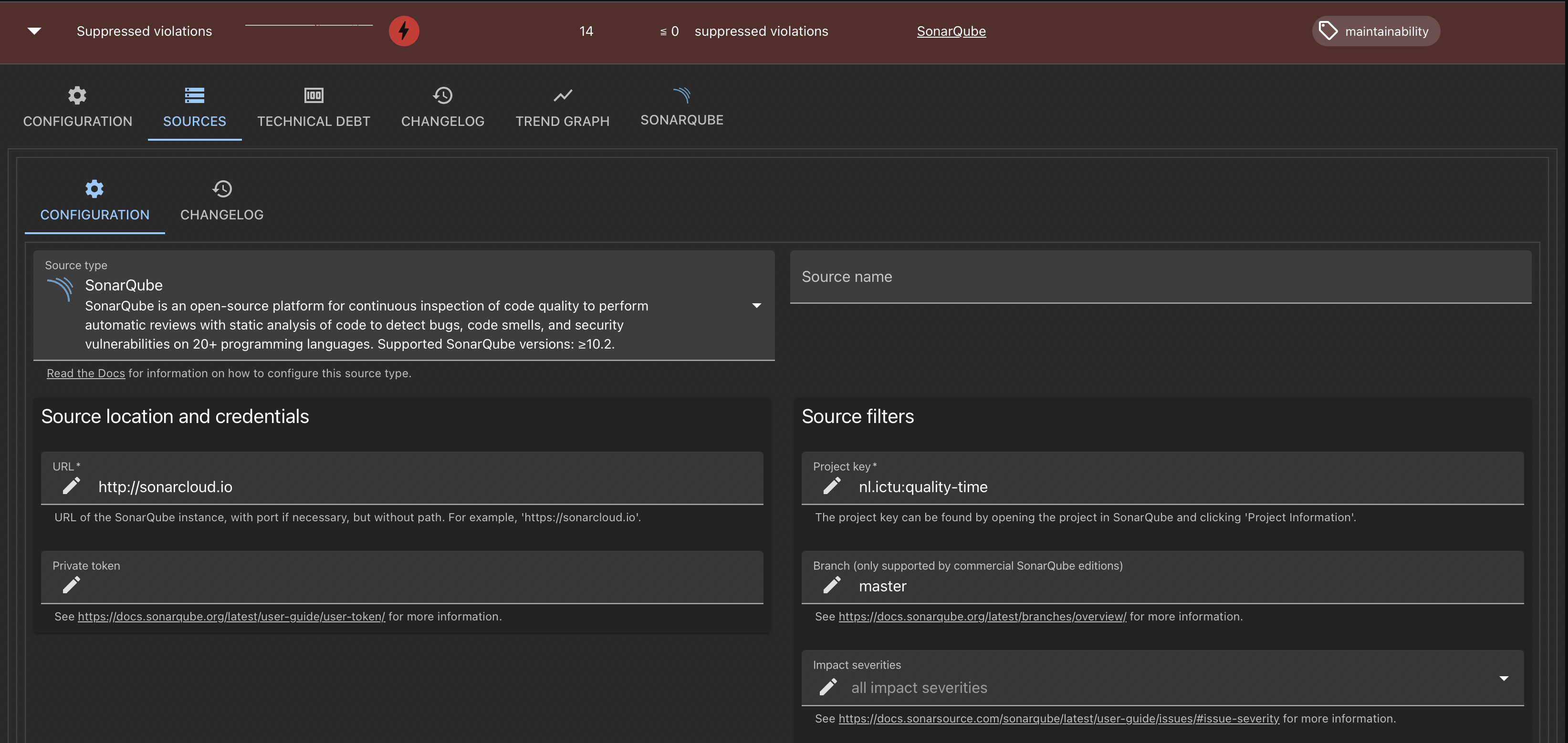This screenshot has width=1568, height=743.
Task: Click pencil icon in Branch field
Action: pos(832,585)
